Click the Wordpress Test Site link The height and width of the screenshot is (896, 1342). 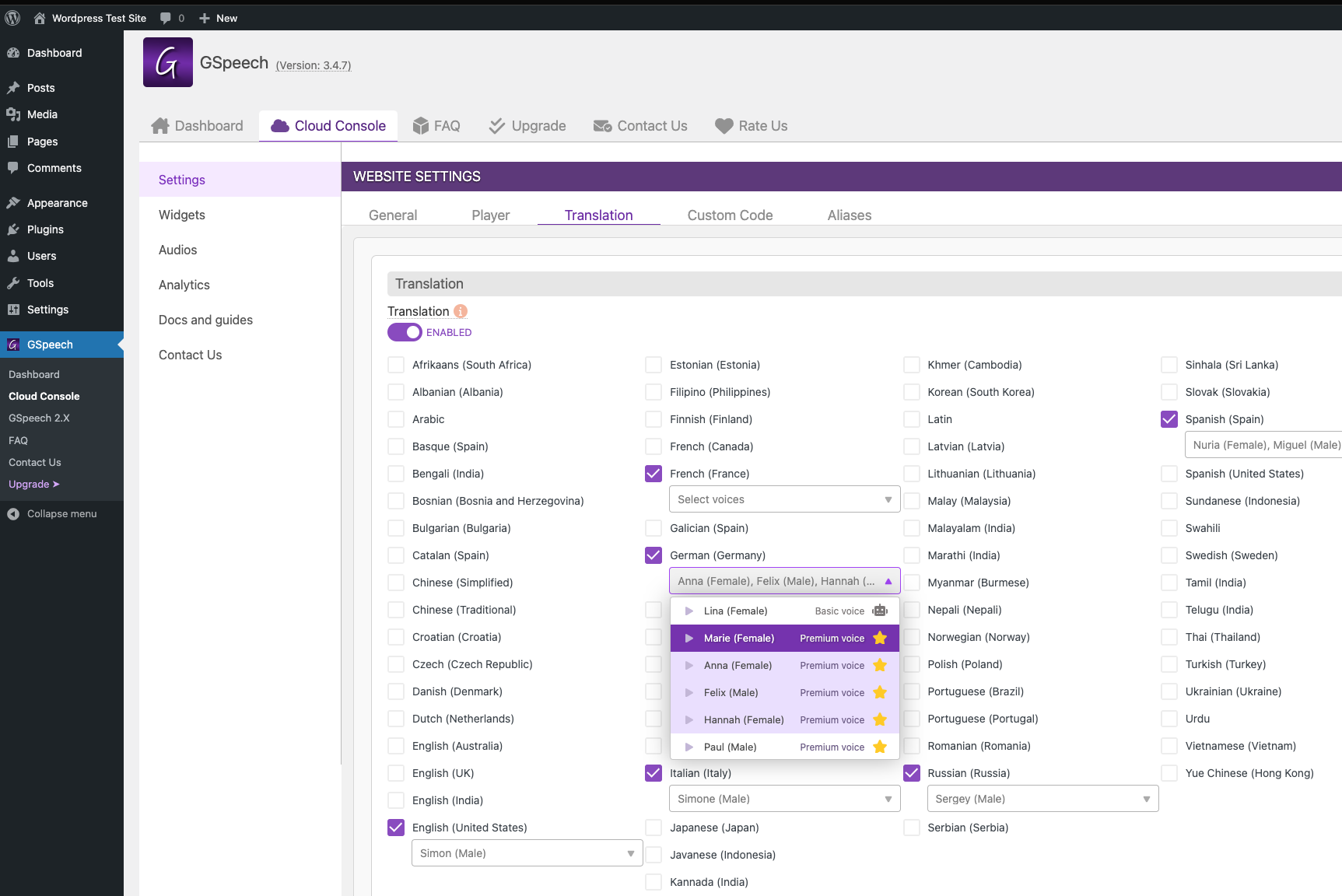99,18
